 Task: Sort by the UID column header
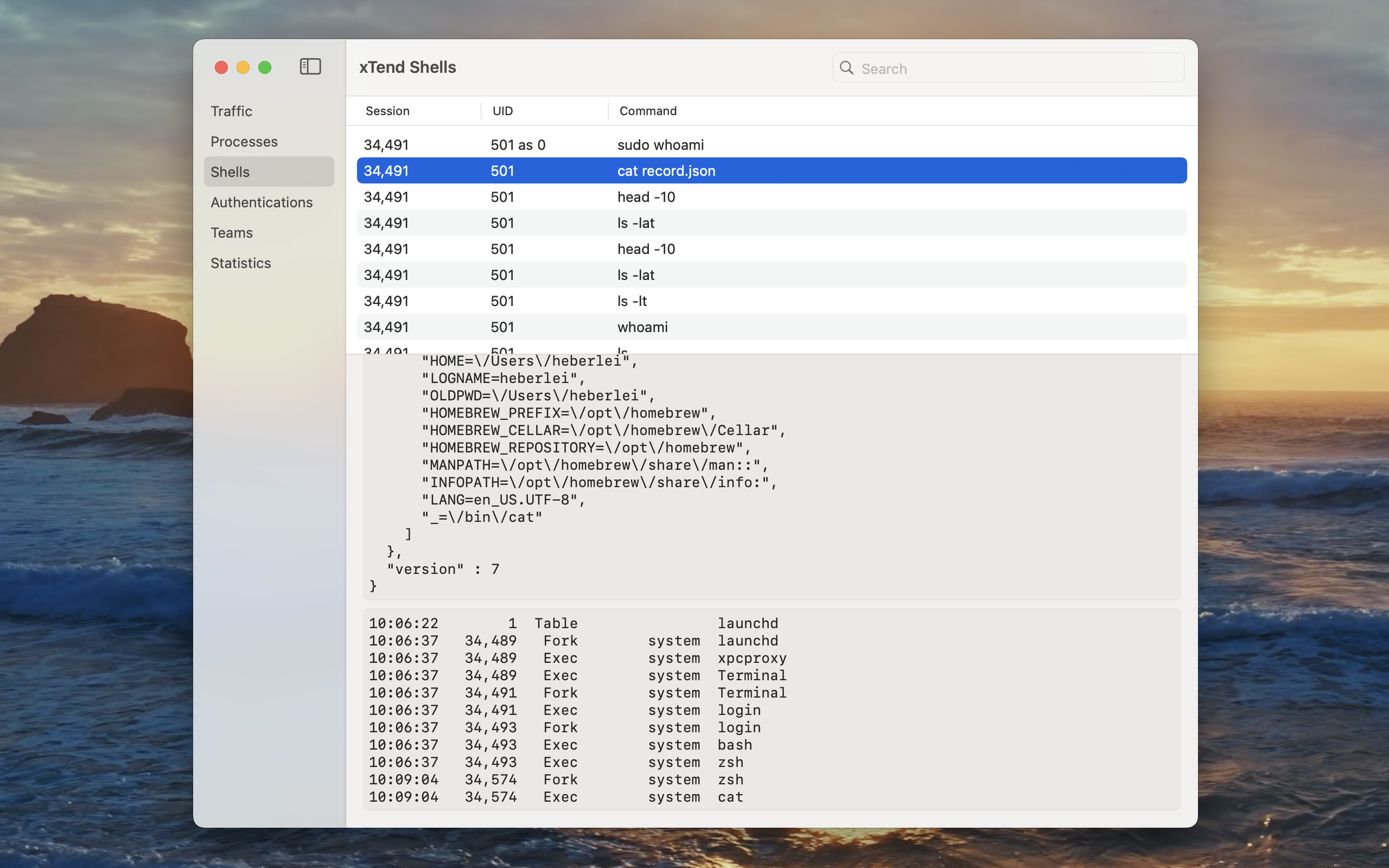(x=502, y=111)
